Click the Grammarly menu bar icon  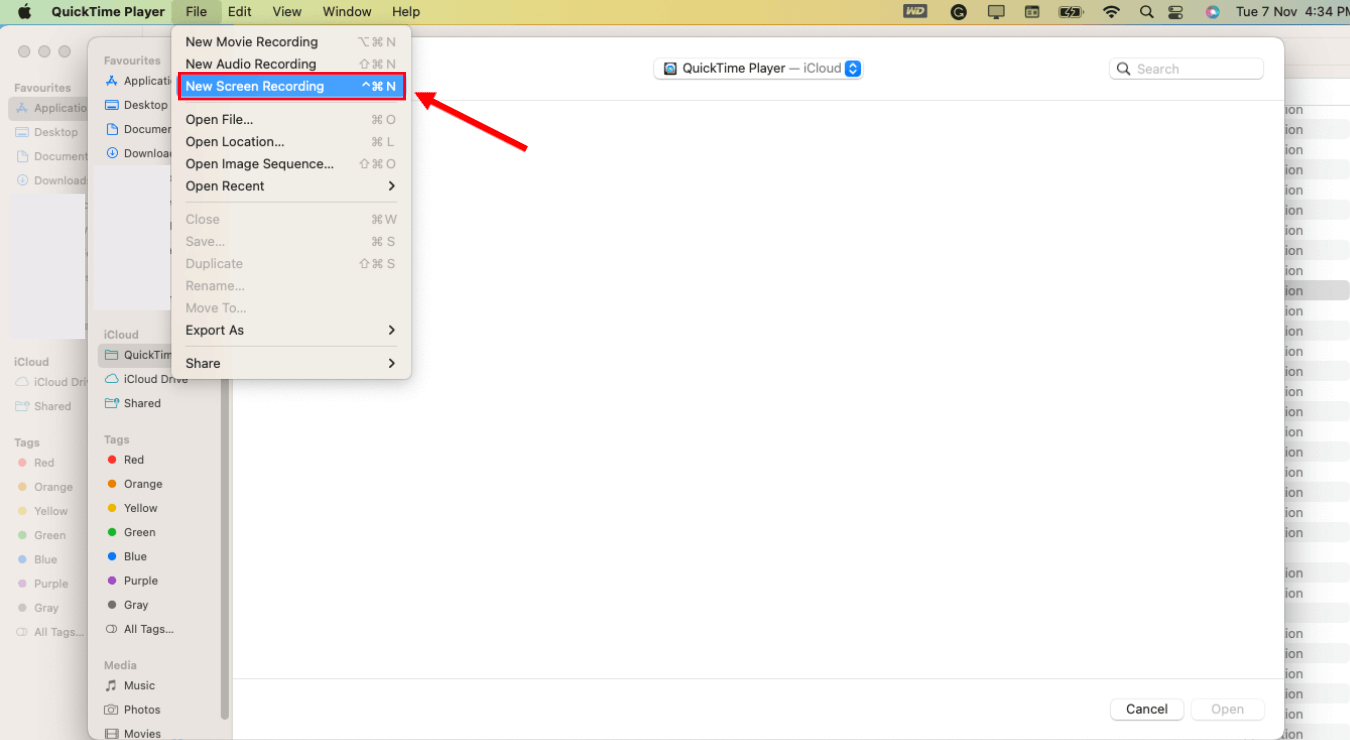[959, 12]
